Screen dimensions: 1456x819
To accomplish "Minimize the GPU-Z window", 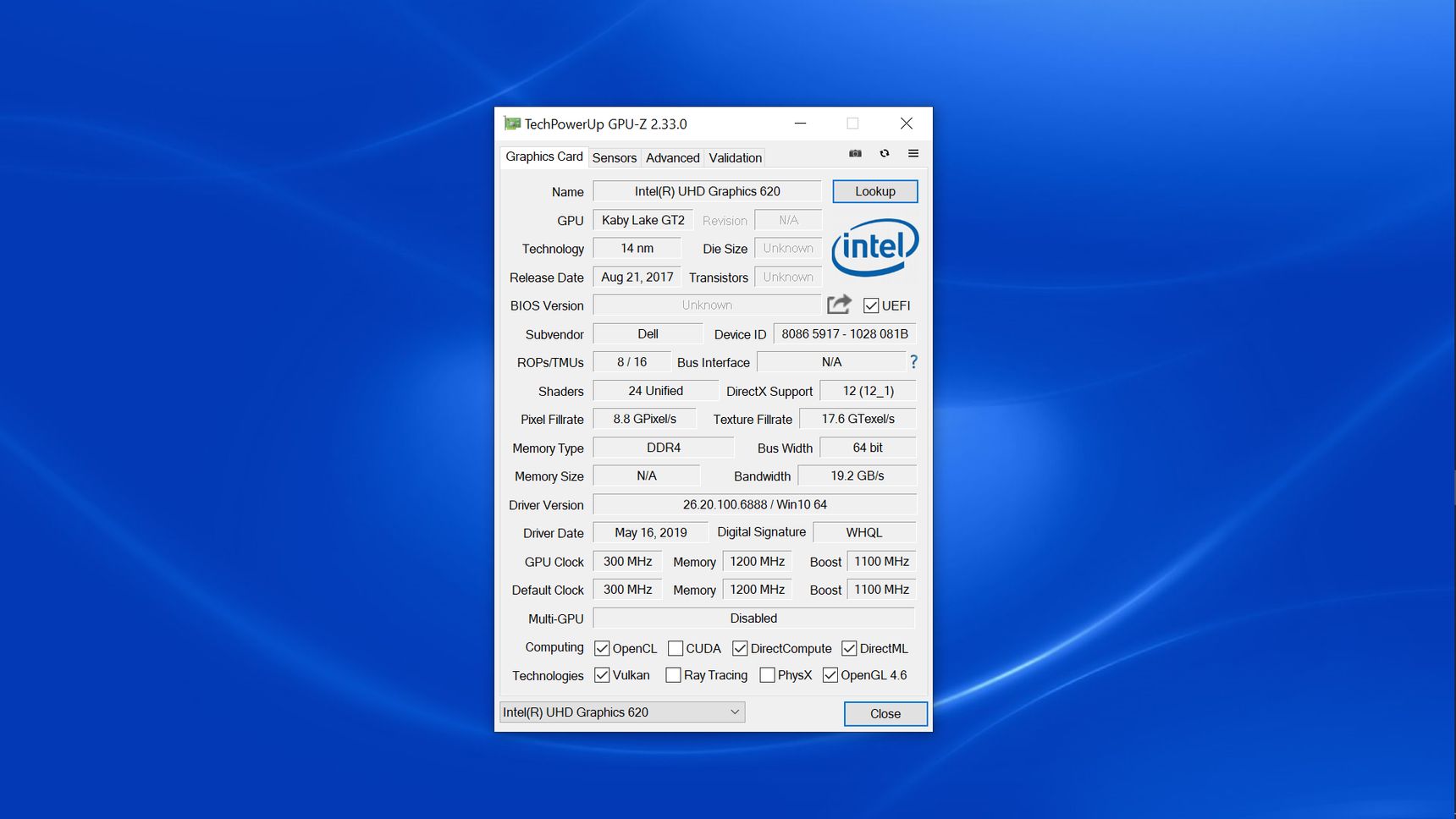I will coord(800,124).
